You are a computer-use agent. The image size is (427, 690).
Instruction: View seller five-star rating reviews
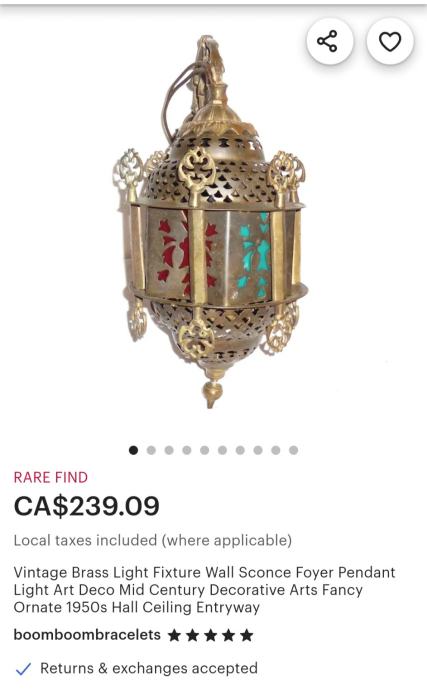tap(211, 635)
